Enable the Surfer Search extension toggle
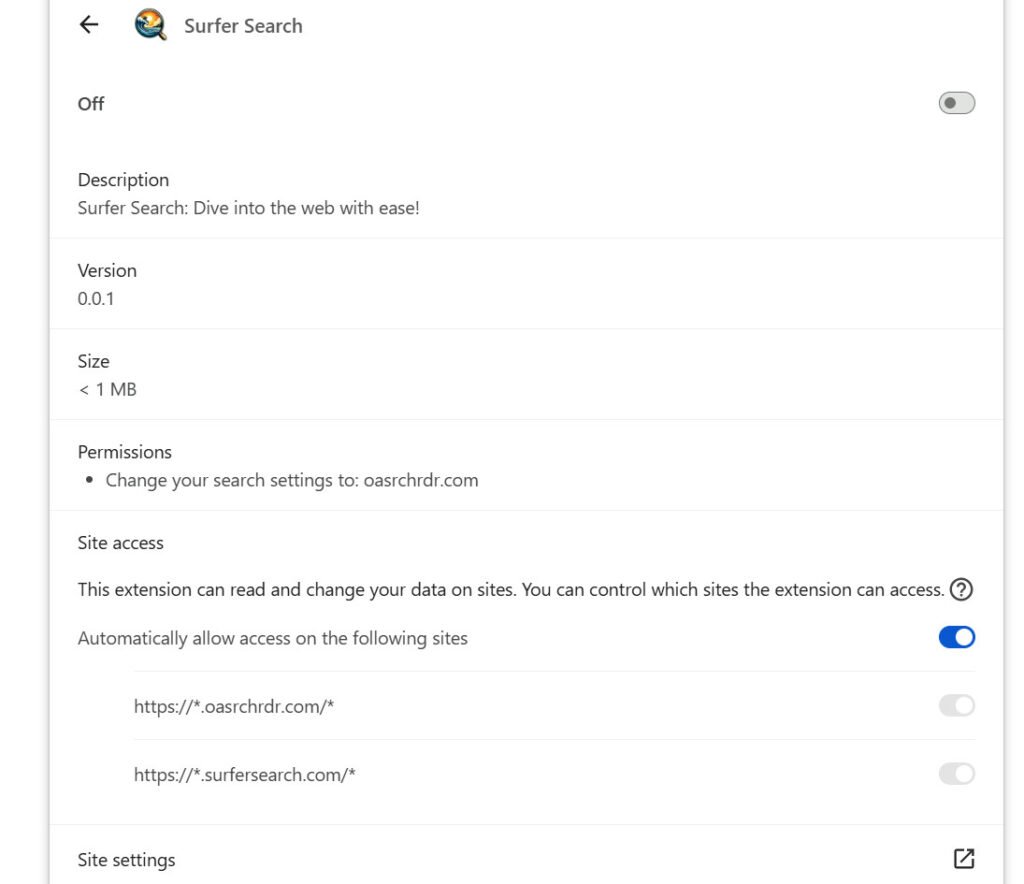 click(x=956, y=103)
